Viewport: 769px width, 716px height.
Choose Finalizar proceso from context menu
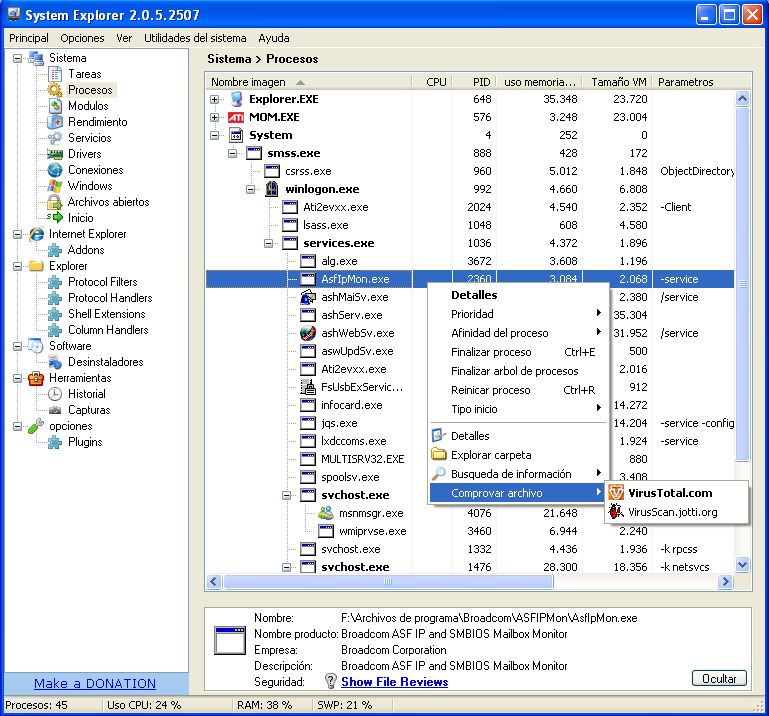519,352
